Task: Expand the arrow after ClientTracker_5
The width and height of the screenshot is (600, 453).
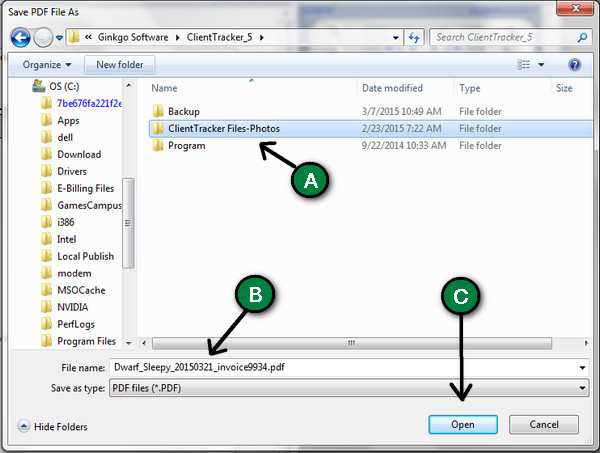Action: tap(262, 37)
